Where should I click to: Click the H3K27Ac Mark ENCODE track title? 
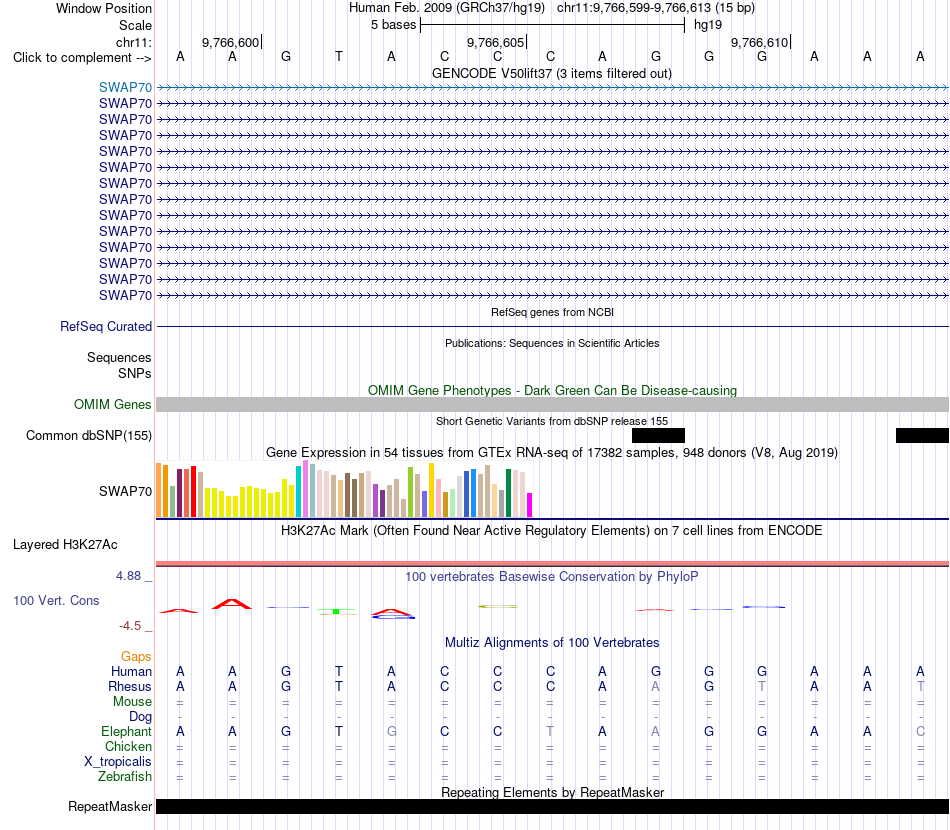click(551, 531)
